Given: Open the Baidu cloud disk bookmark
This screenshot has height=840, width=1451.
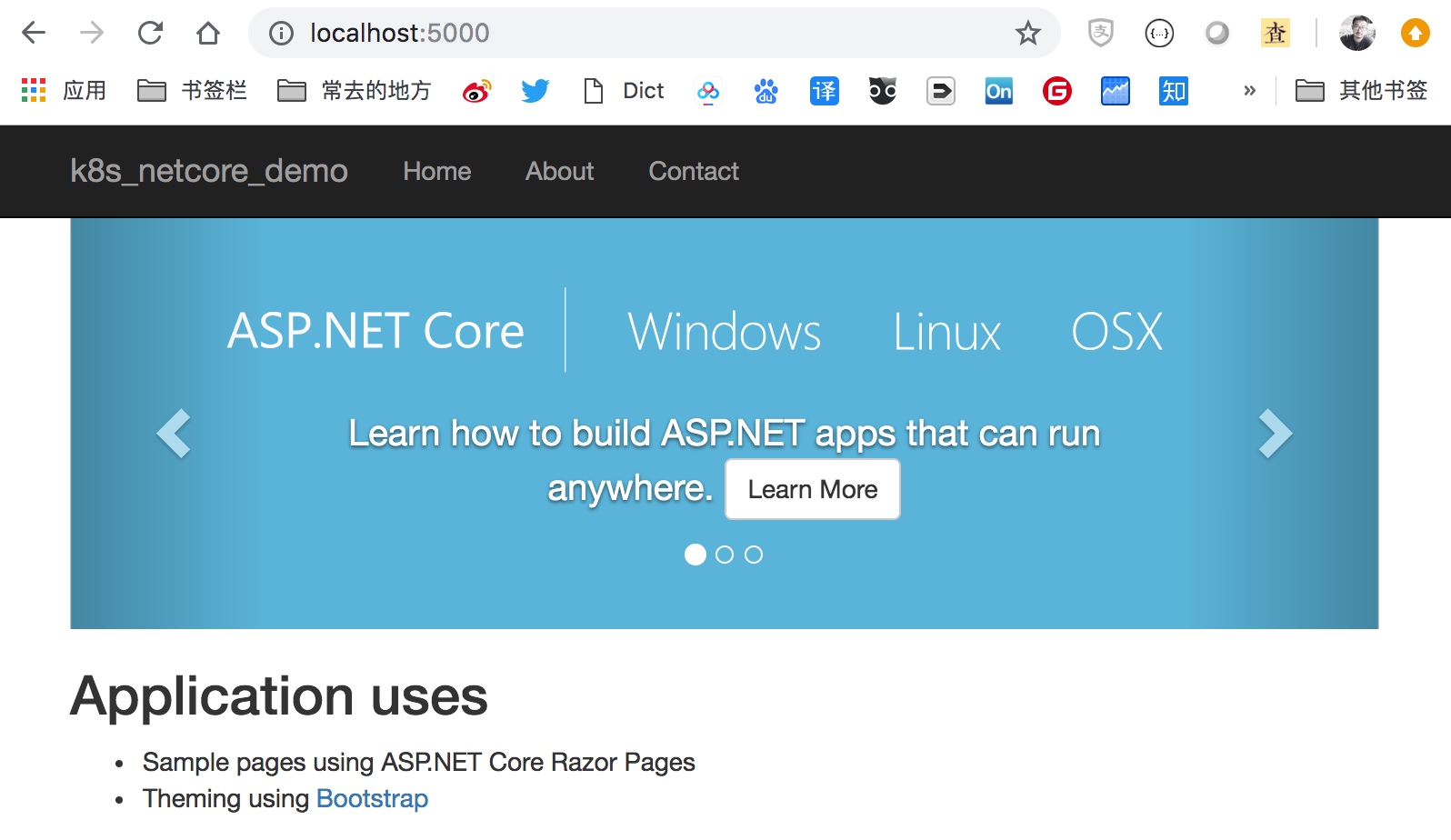Looking at the screenshot, I should coord(708,91).
